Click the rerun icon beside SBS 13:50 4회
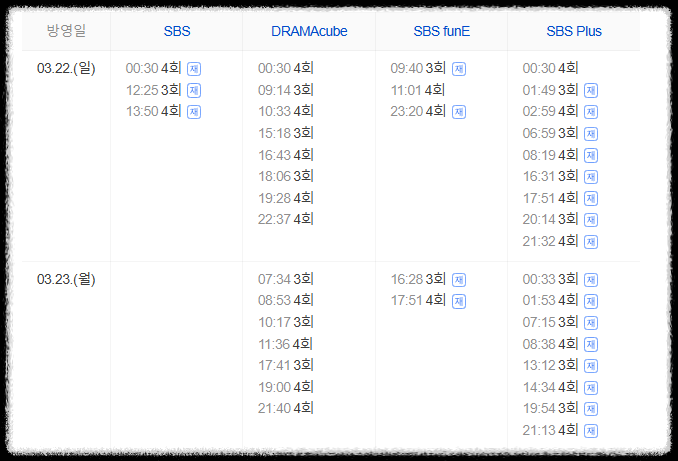 coord(194,112)
